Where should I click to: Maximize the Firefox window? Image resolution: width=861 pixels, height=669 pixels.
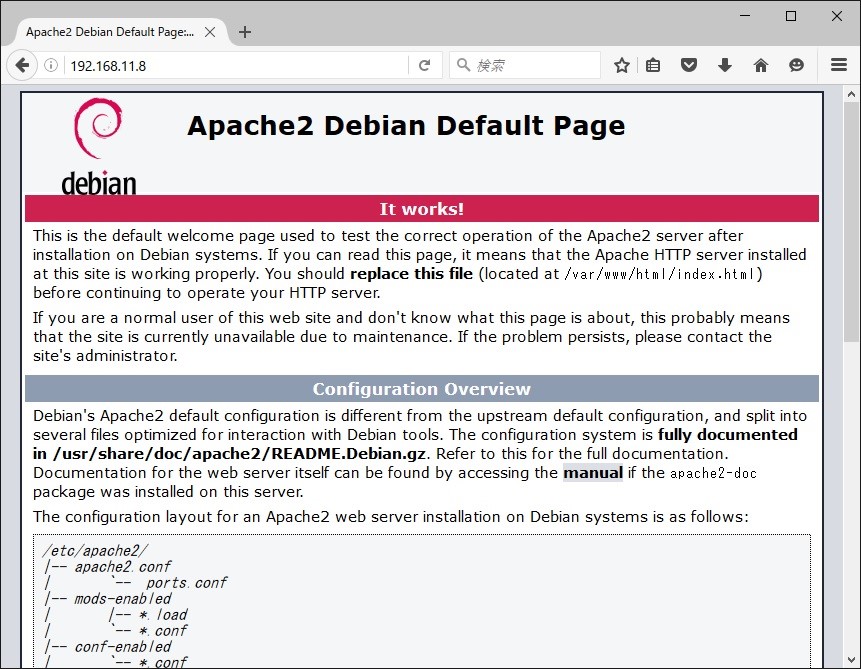pos(791,16)
